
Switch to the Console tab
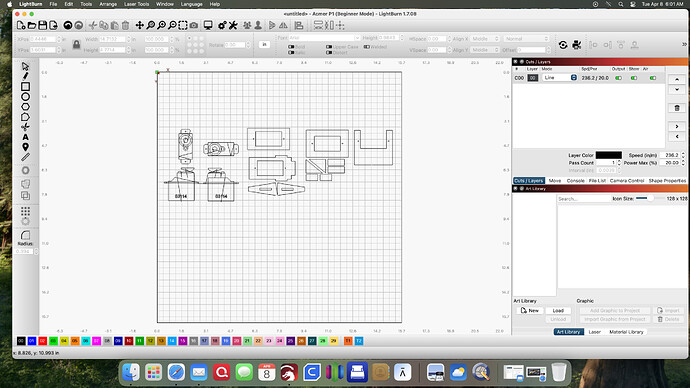(x=575, y=181)
